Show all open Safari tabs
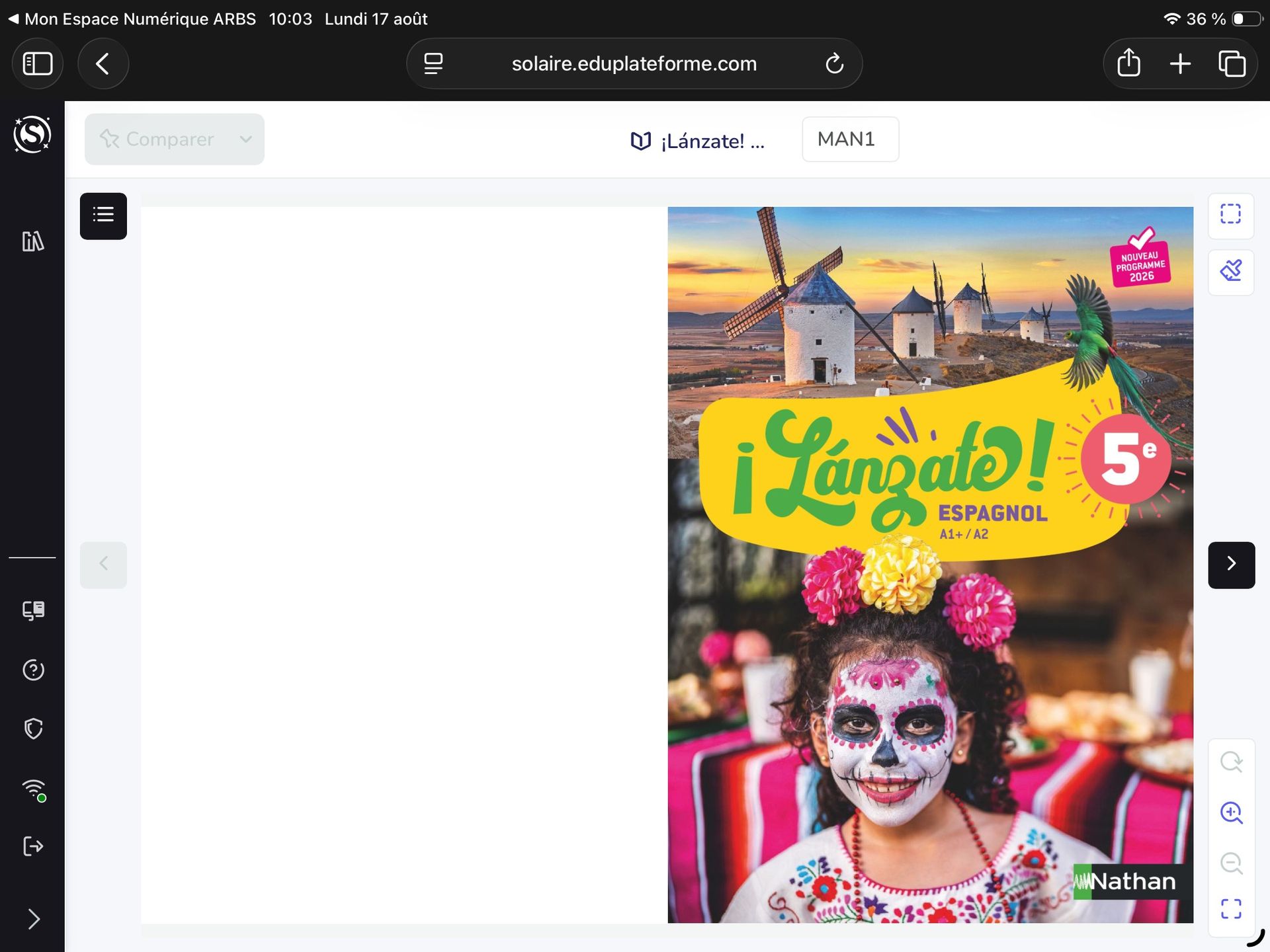The width and height of the screenshot is (1270, 952). coord(1232,63)
